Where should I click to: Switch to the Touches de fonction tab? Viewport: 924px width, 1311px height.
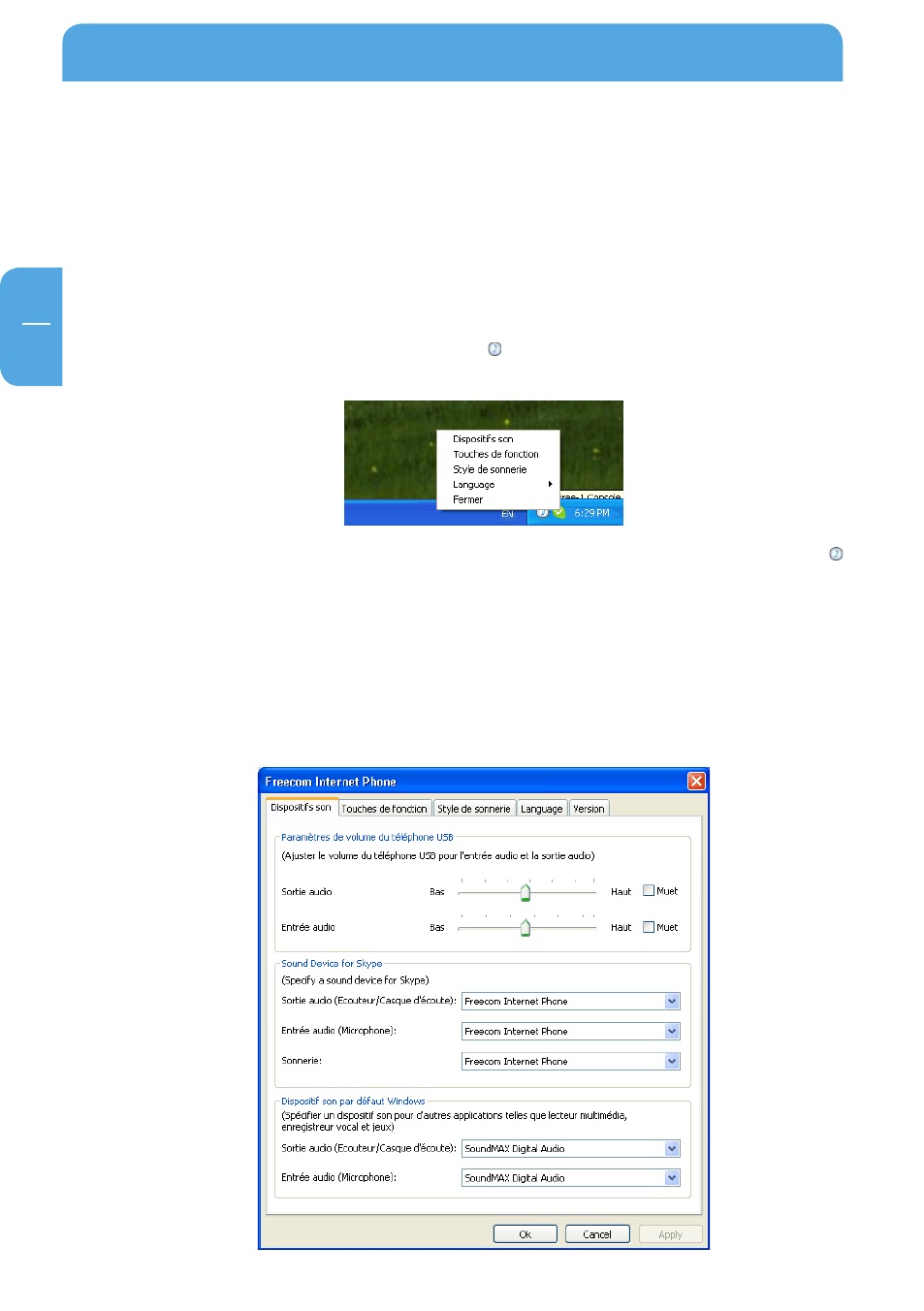(384, 809)
